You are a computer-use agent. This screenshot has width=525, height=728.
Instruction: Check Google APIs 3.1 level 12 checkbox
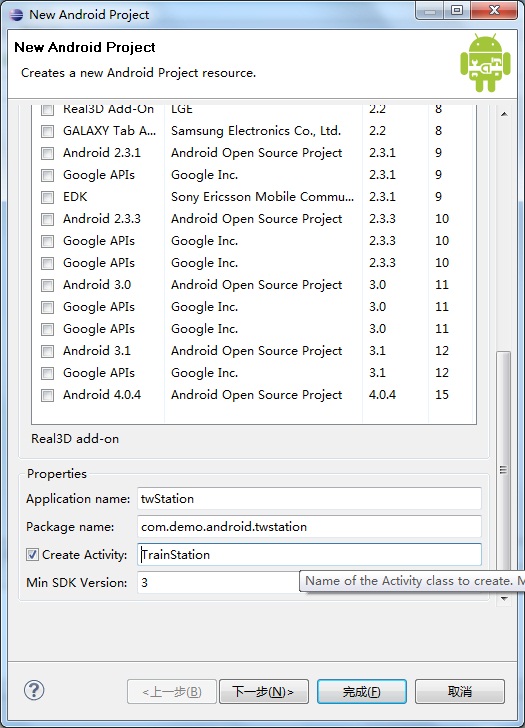coord(47,373)
